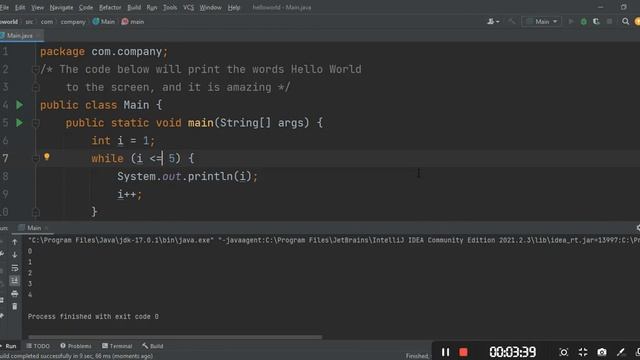640x360 pixels.
Task: Select the Main.java editor tab
Action: pyautogui.click(x=20, y=36)
